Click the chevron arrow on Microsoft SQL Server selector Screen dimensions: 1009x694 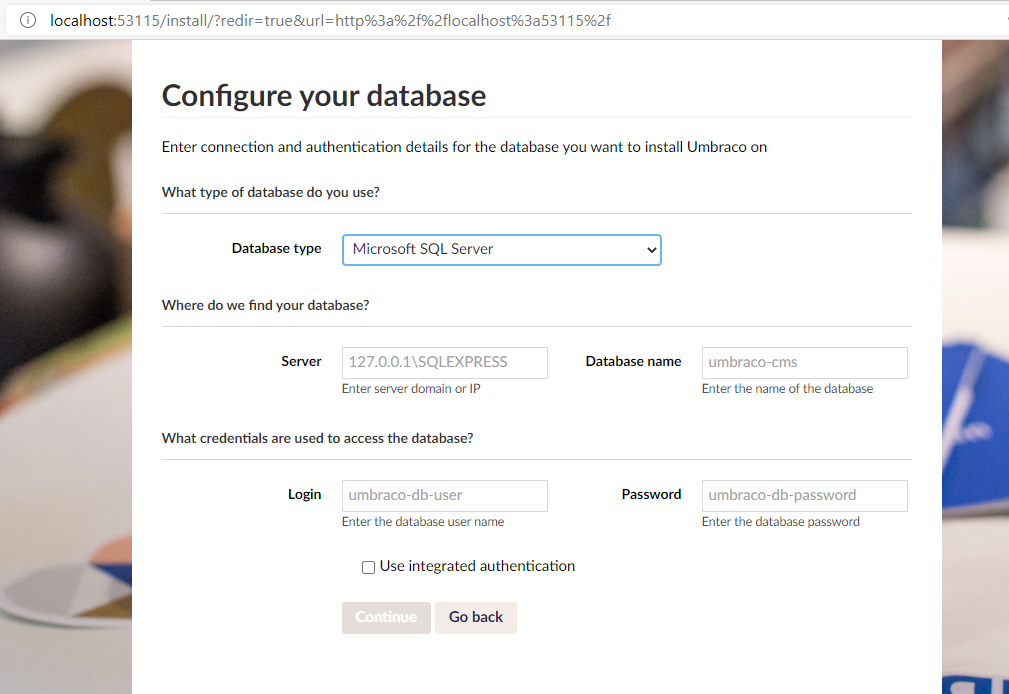(651, 250)
